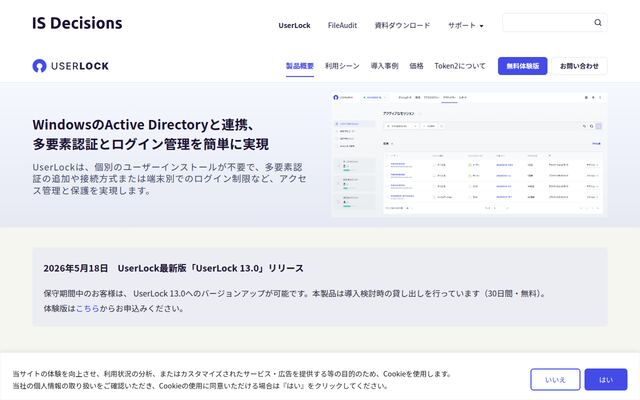This screenshot has width=640, height=400.
Task: Select the 価格 tab
Action: click(x=416, y=66)
